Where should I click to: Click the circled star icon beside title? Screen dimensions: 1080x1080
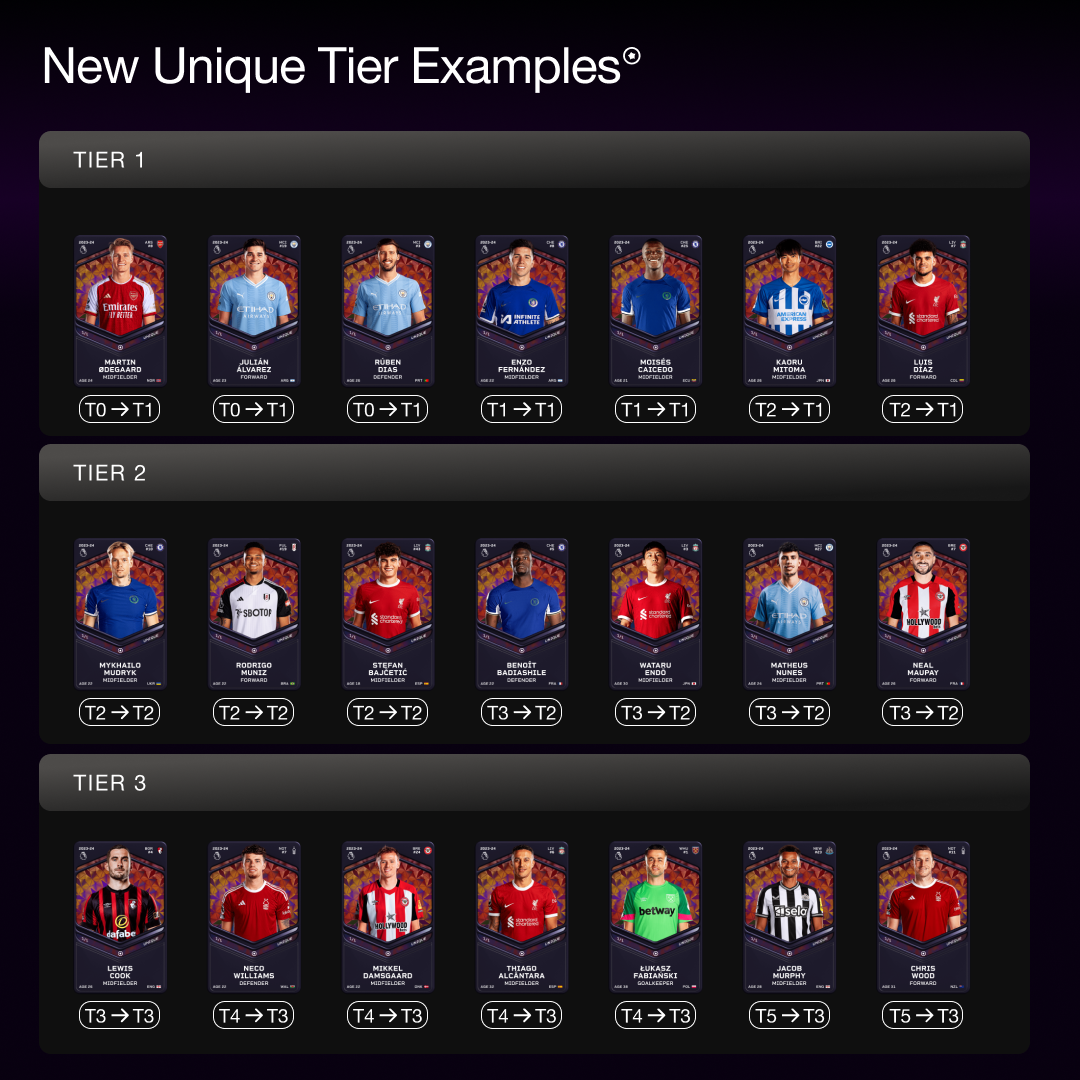click(632, 56)
